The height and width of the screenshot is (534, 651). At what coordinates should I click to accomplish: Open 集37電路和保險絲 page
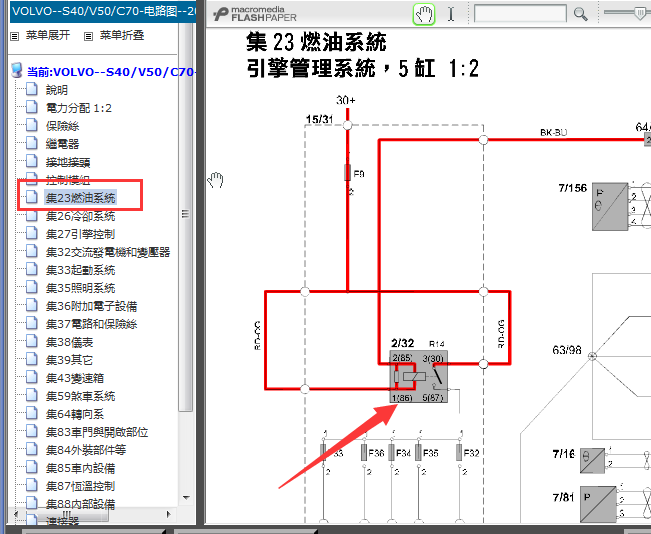(x=91, y=324)
